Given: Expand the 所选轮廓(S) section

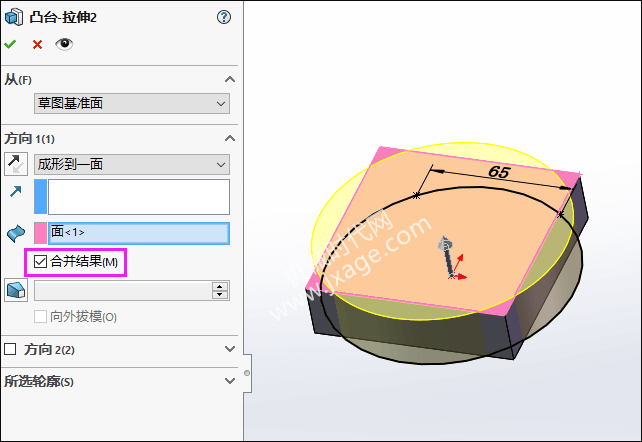Looking at the screenshot, I should pos(230,381).
